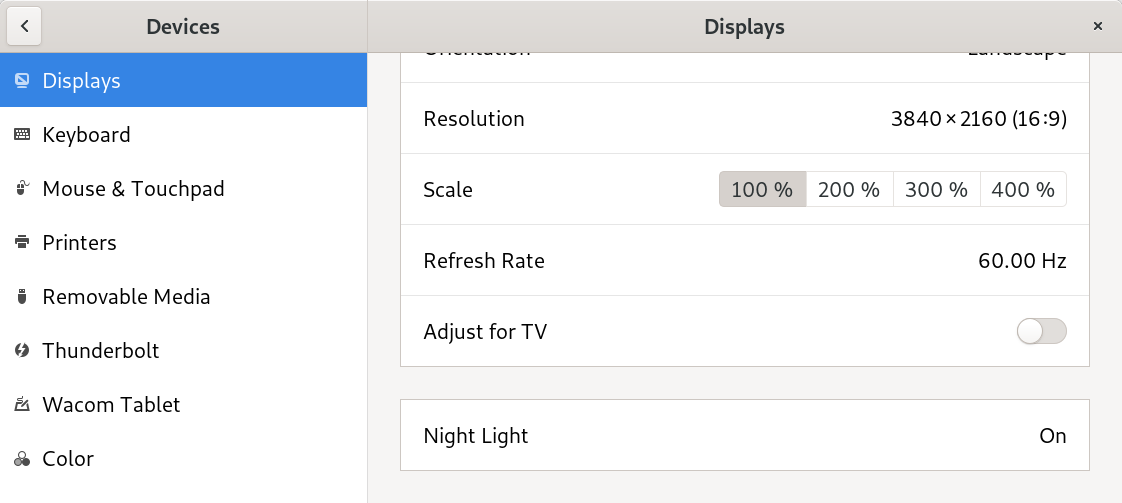The width and height of the screenshot is (1122, 503).
Task: Select the 100 % scale option
Action: 763,190
